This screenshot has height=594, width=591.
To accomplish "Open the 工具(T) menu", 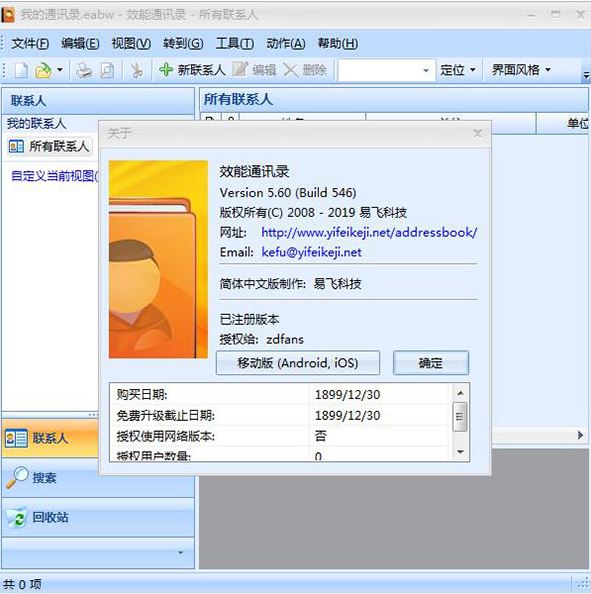I will click(x=235, y=44).
